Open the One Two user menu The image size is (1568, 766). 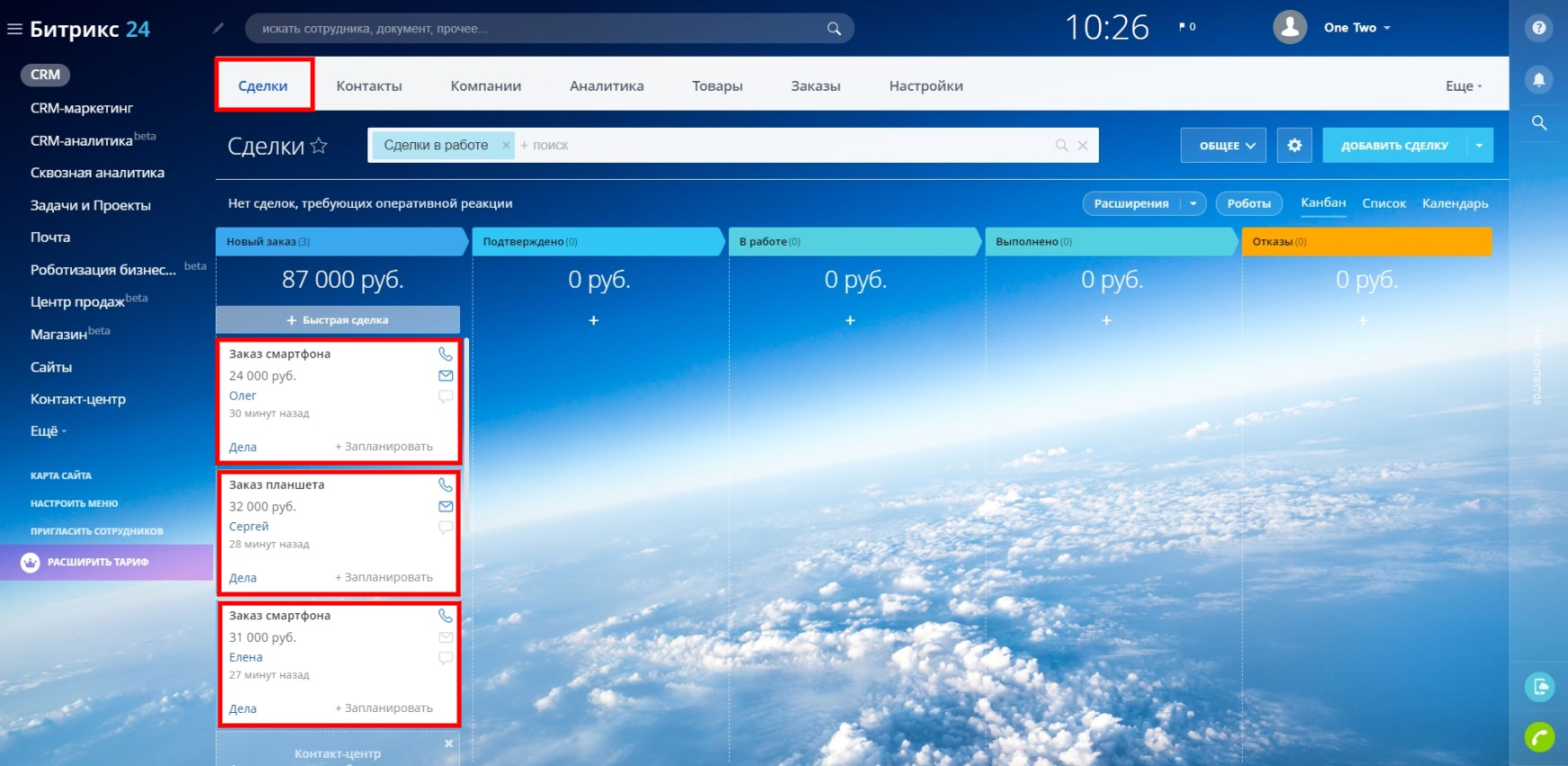coord(1357,27)
